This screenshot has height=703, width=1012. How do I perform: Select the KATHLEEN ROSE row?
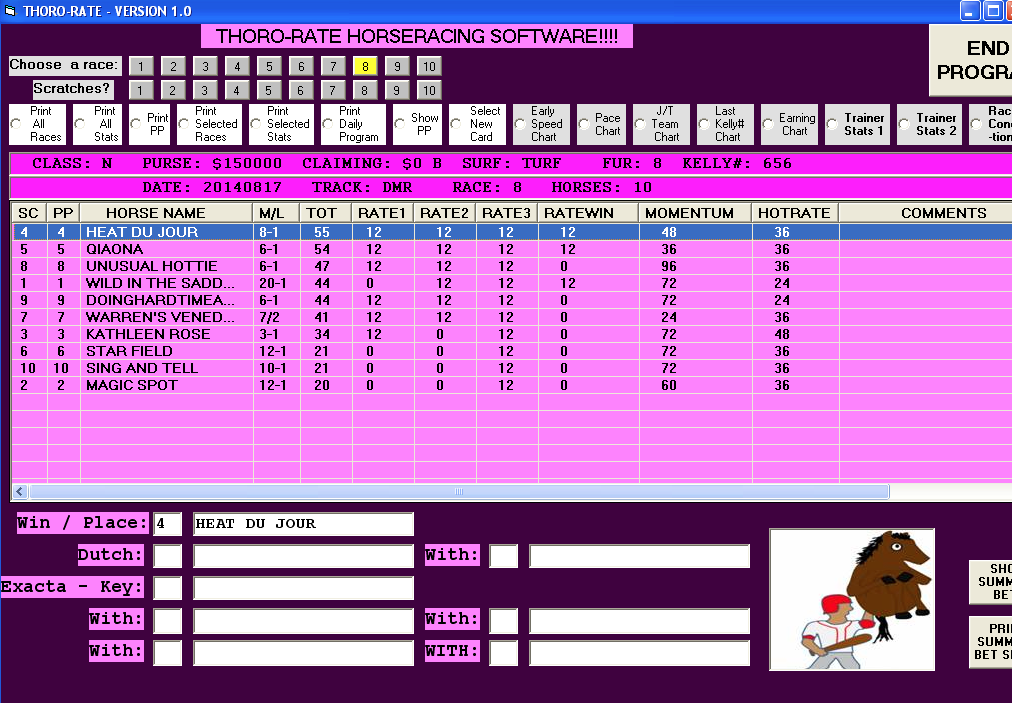512,334
